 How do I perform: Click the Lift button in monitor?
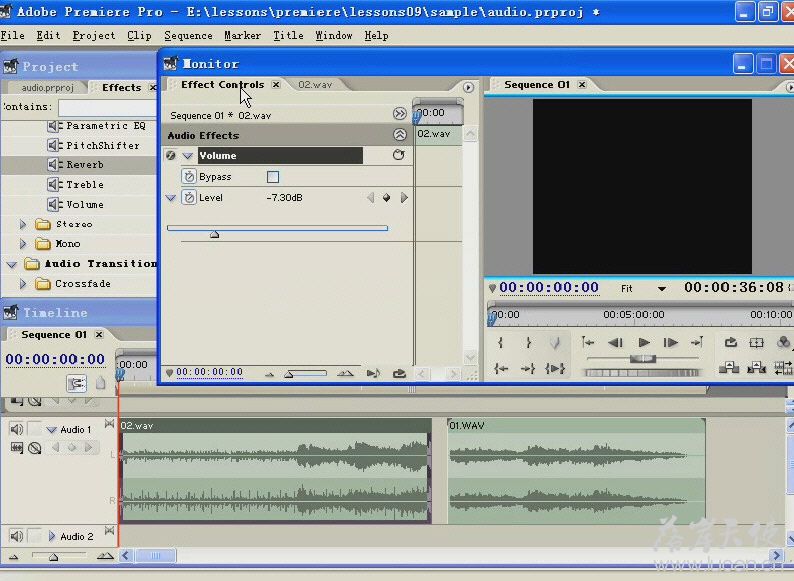[729, 368]
